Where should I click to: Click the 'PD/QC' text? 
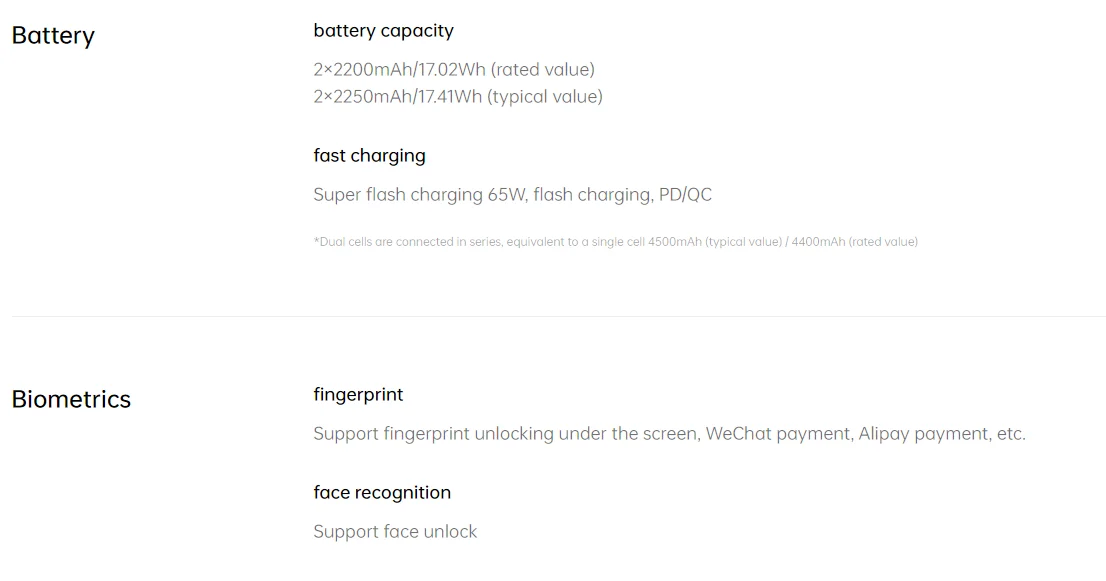tap(685, 195)
